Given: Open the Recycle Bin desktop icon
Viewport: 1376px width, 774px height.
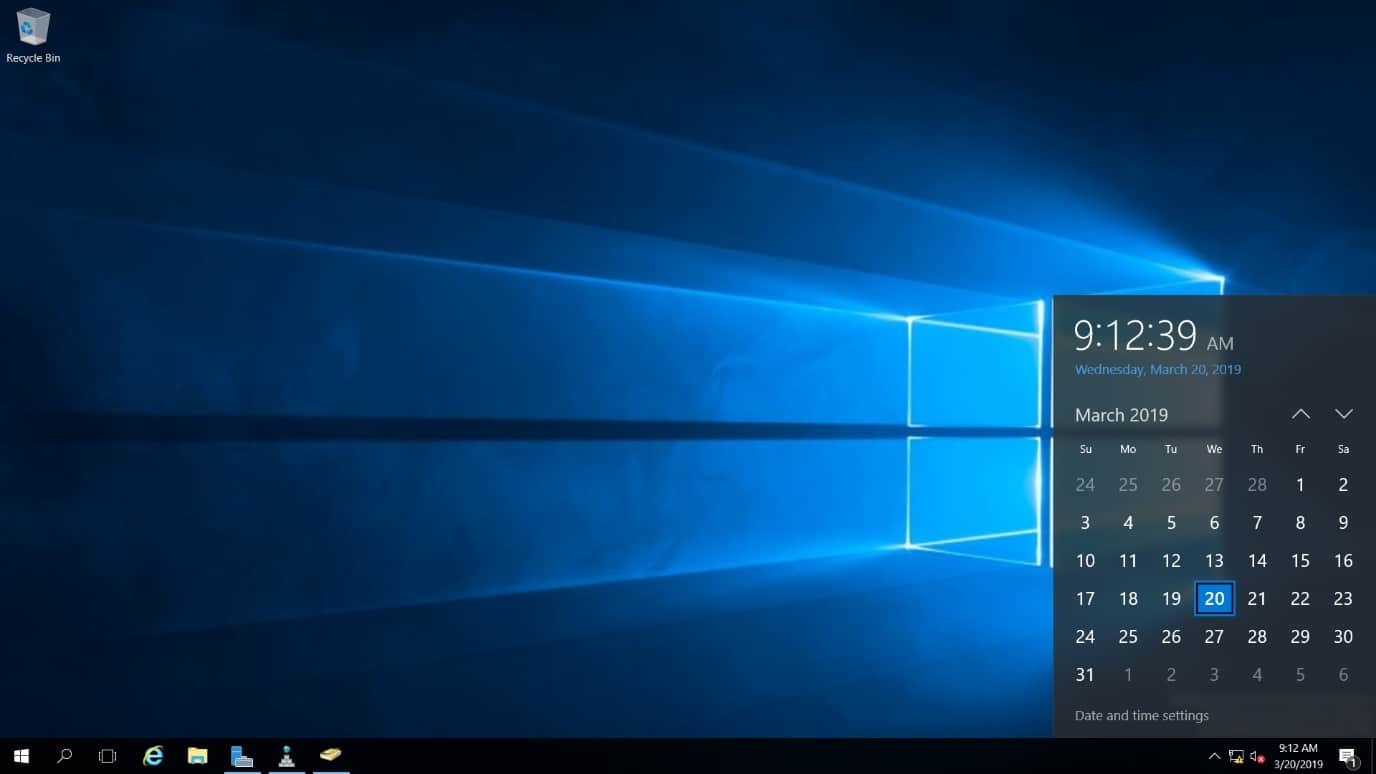Looking at the screenshot, I should click(x=33, y=35).
